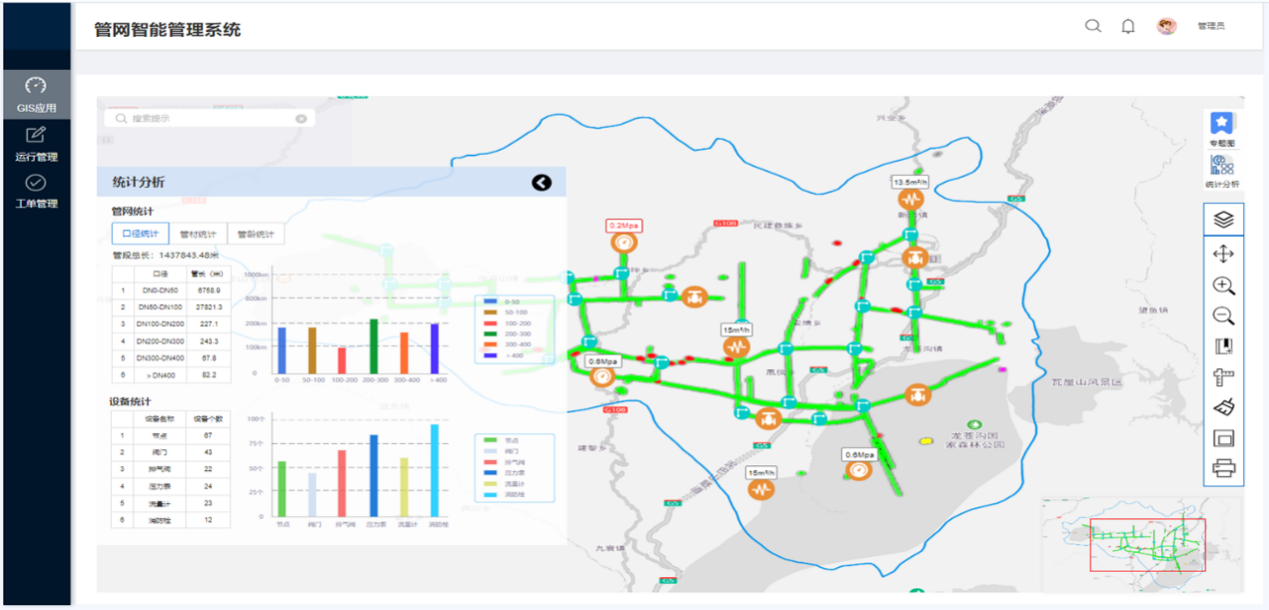1269x610 pixels.
Task: Click the layers stack icon
Action: 1223,219
